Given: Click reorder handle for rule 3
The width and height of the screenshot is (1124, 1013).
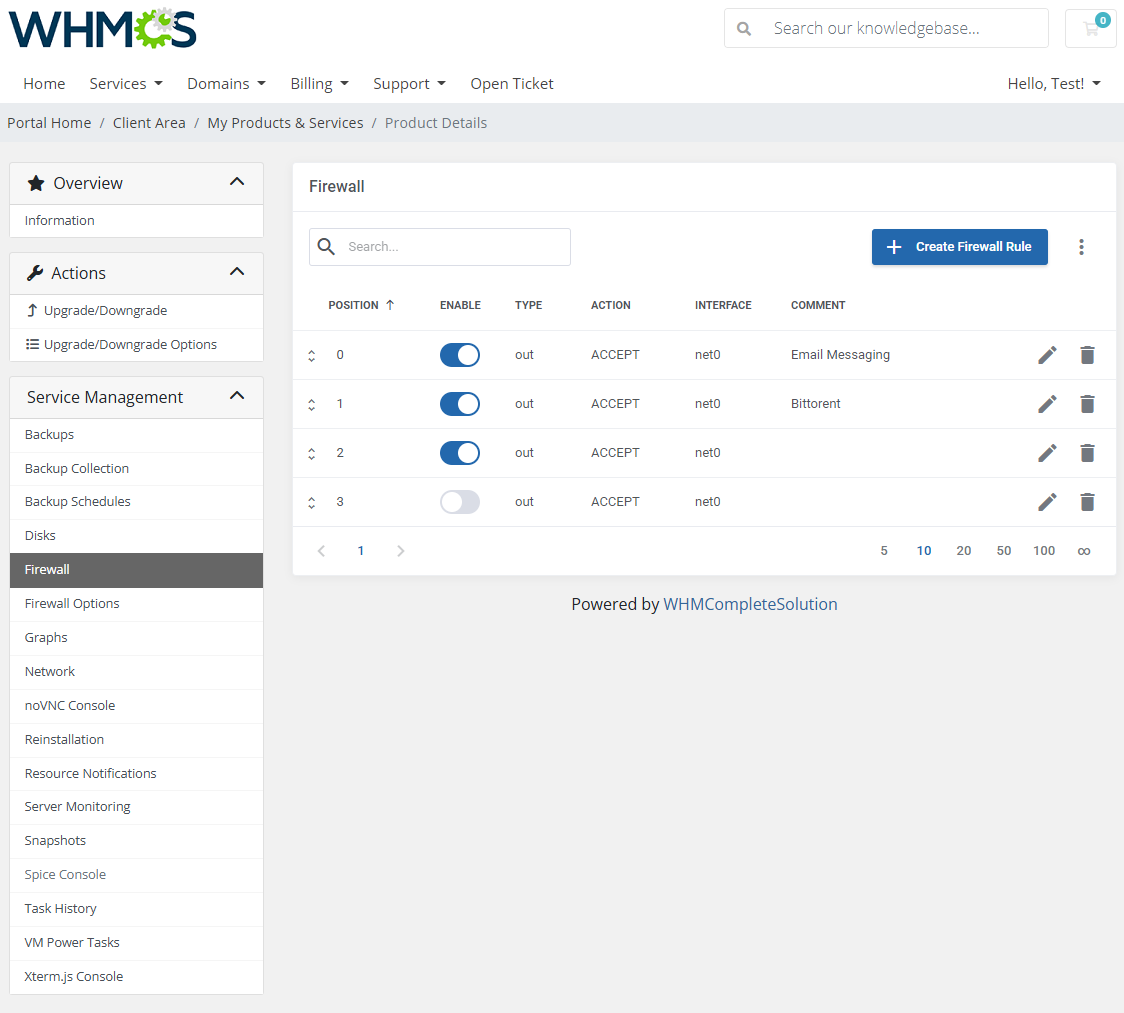Looking at the screenshot, I should tap(312, 503).
